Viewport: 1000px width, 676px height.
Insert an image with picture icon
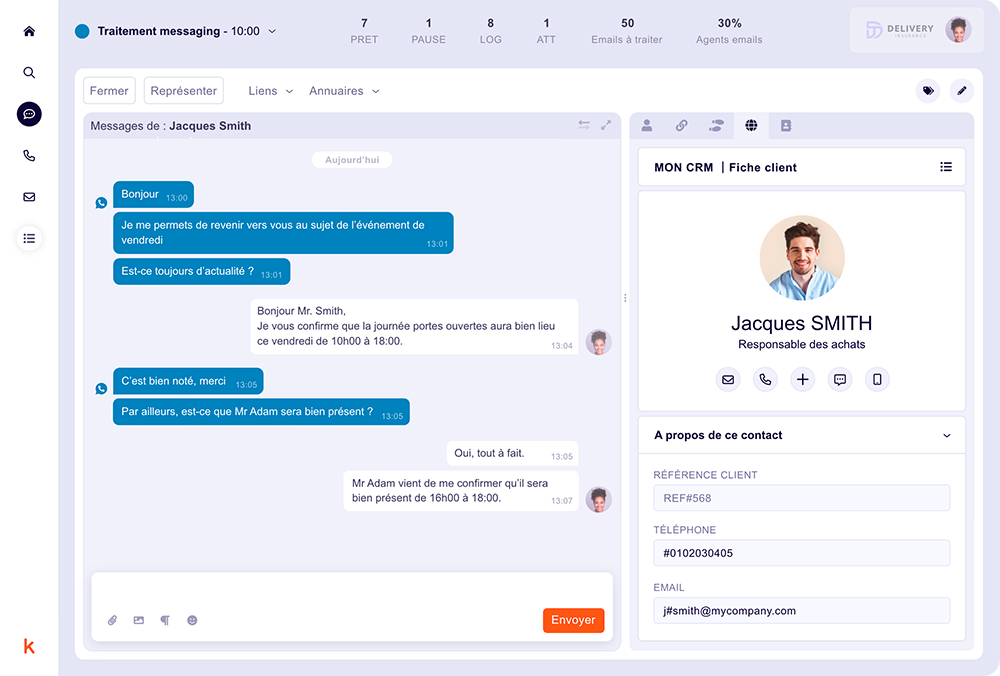(x=138, y=620)
